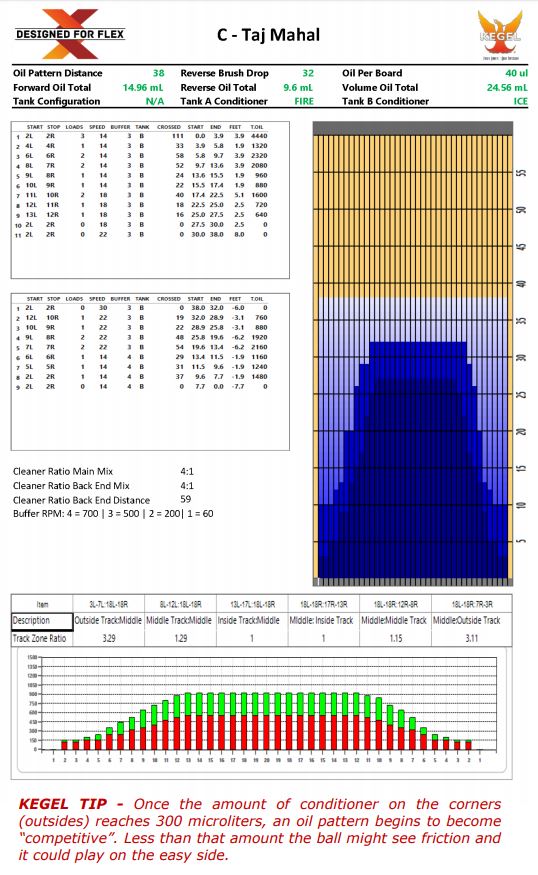Select the 760 T.OIL cell in reverse table
538x875 pixels.
pyautogui.click(x=261, y=318)
